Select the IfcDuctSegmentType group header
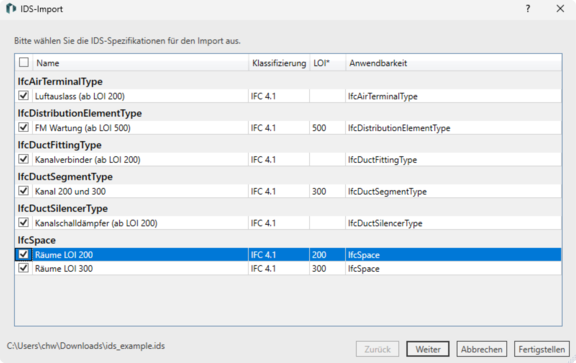The width and height of the screenshot is (576, 363). coord(65,177)
